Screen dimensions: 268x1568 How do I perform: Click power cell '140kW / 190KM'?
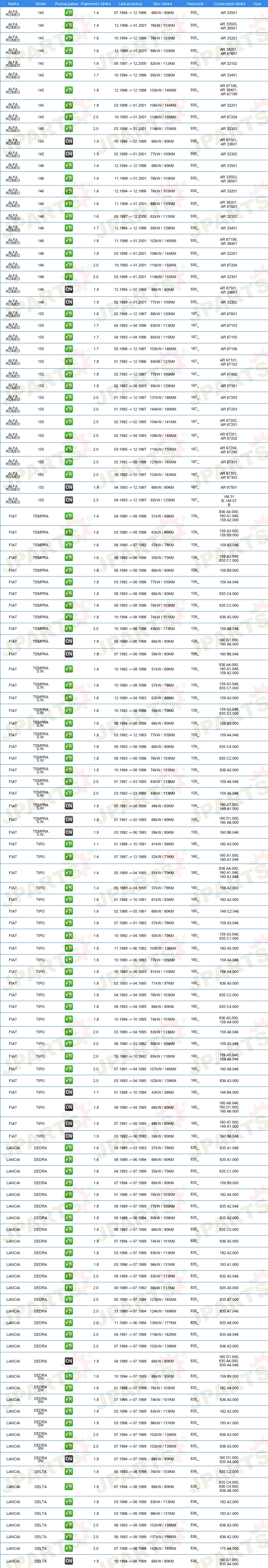(x=162, y=409)
